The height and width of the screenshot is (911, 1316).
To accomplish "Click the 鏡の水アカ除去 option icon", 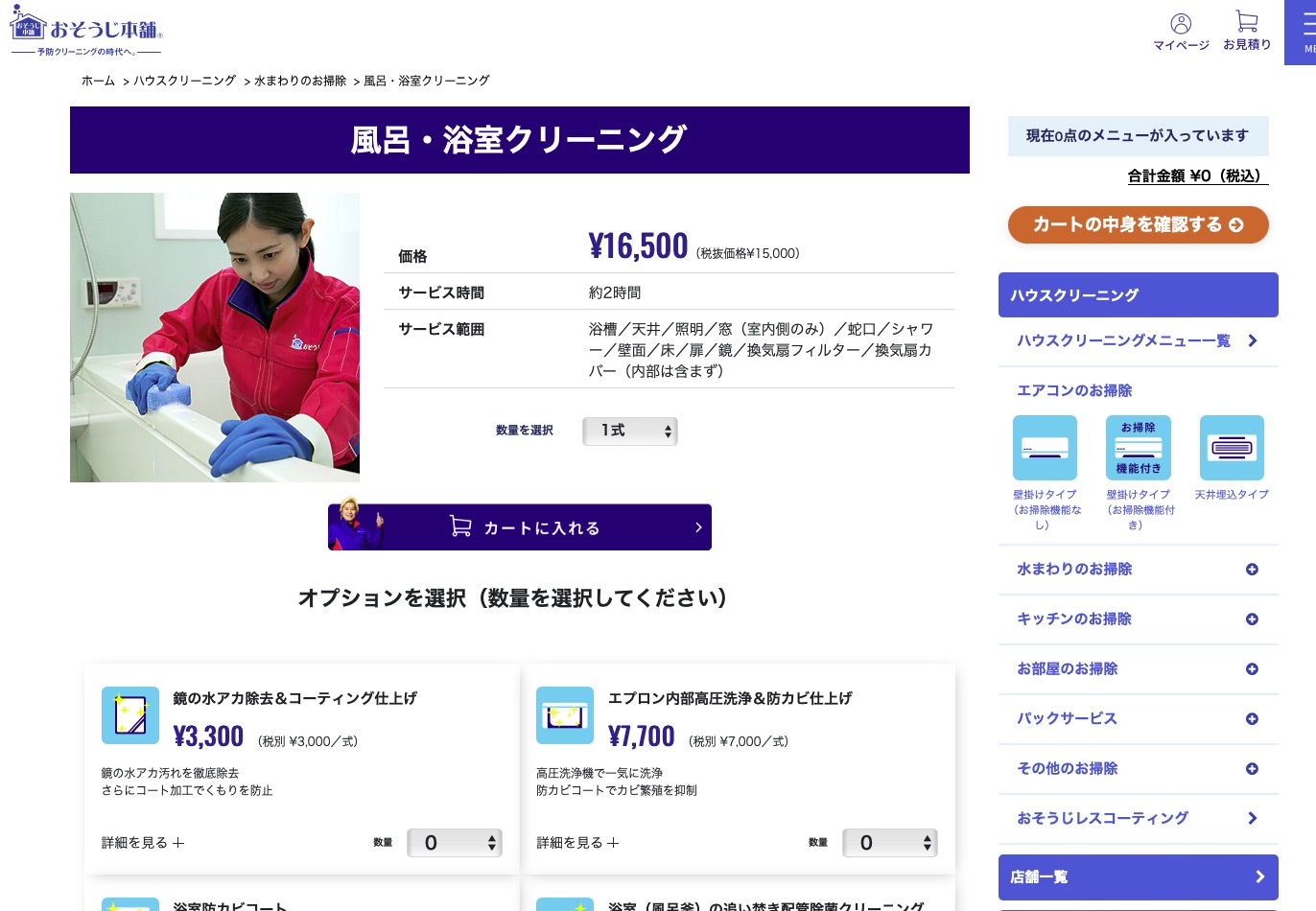I will click(x=130, y=715).
